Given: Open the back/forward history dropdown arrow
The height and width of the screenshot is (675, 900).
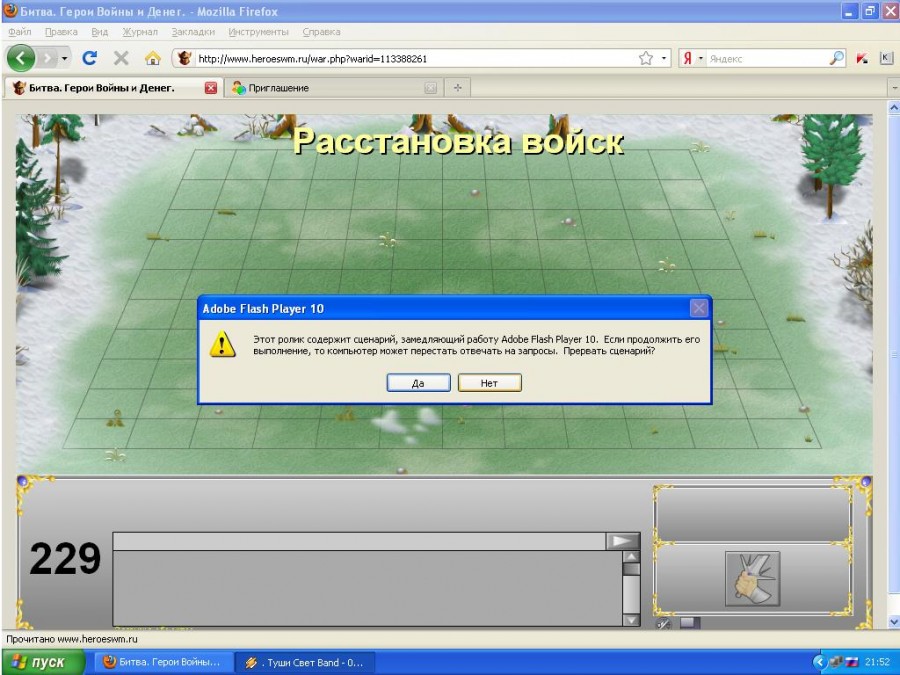Looking at the screenshot, I should [65, 58].
